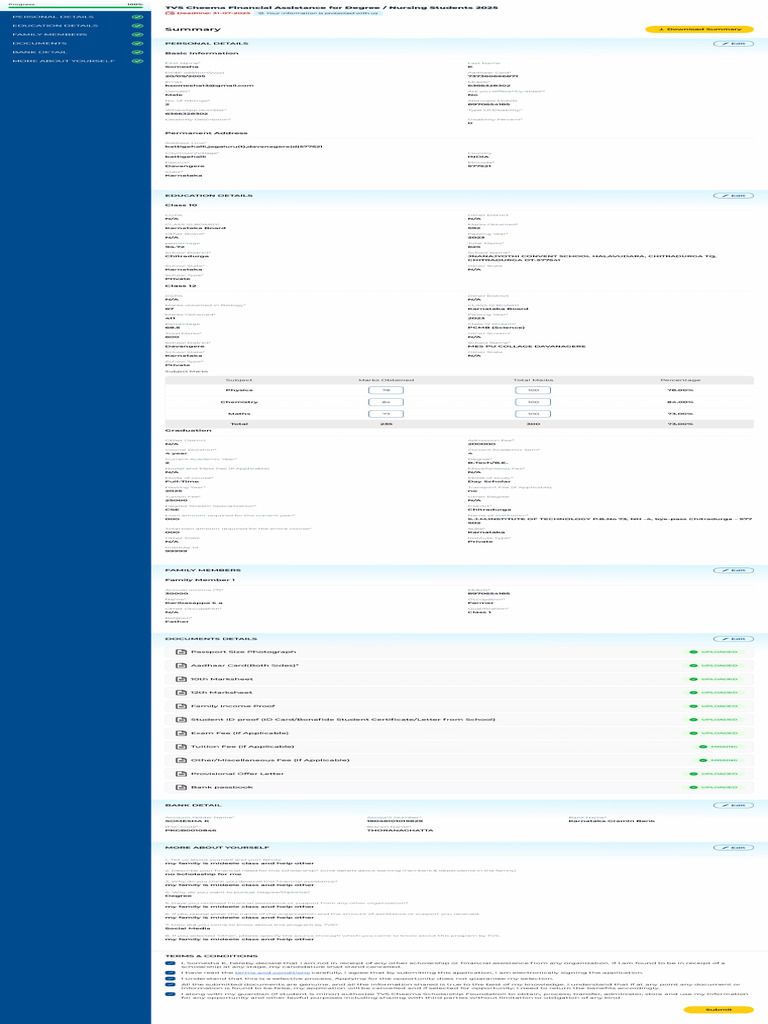
Task: Click the Family Income Proof document icon
Action: point(181,706)
